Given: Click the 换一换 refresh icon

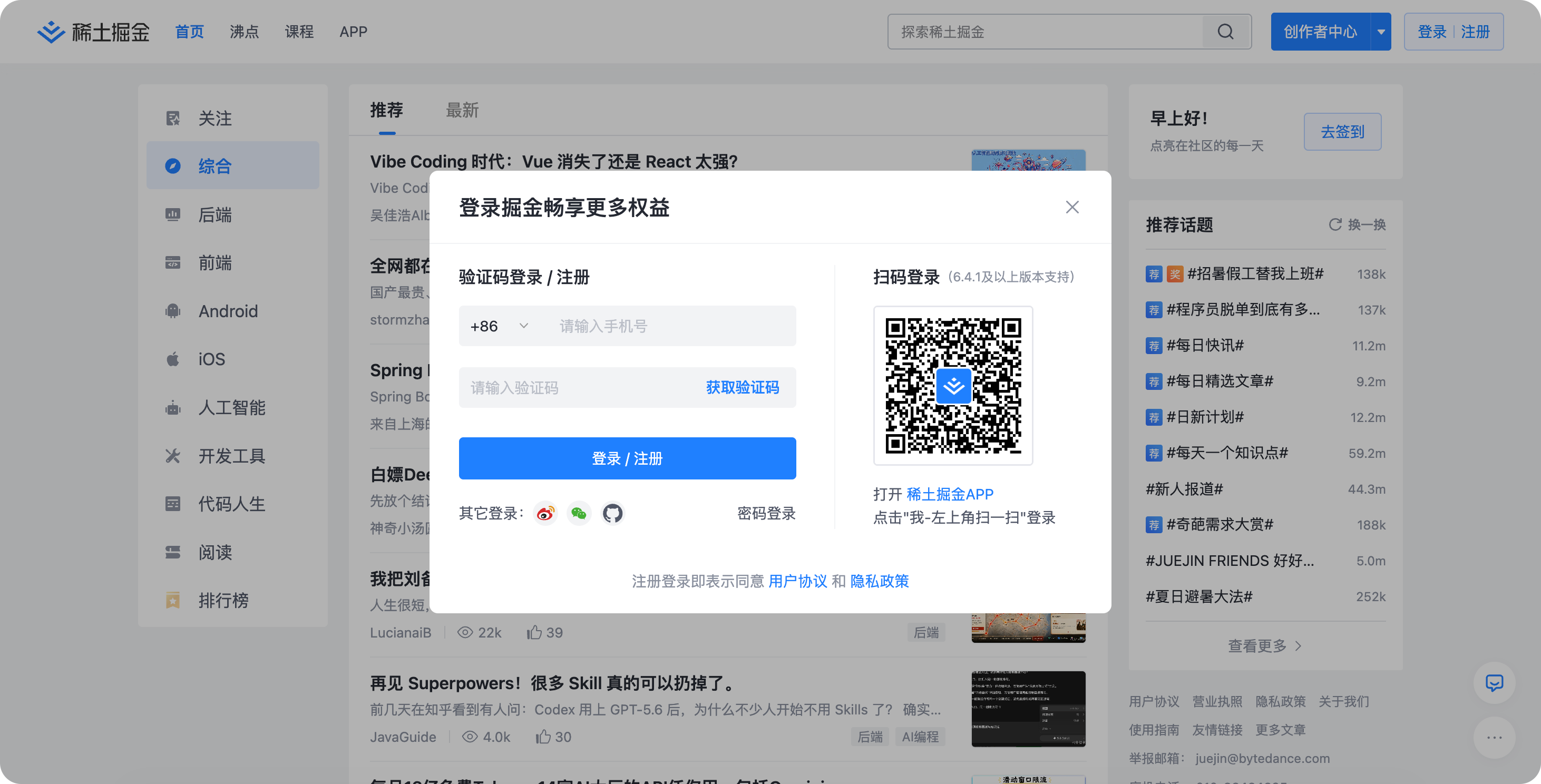Looking at the screenshot, I should 1334,224.
